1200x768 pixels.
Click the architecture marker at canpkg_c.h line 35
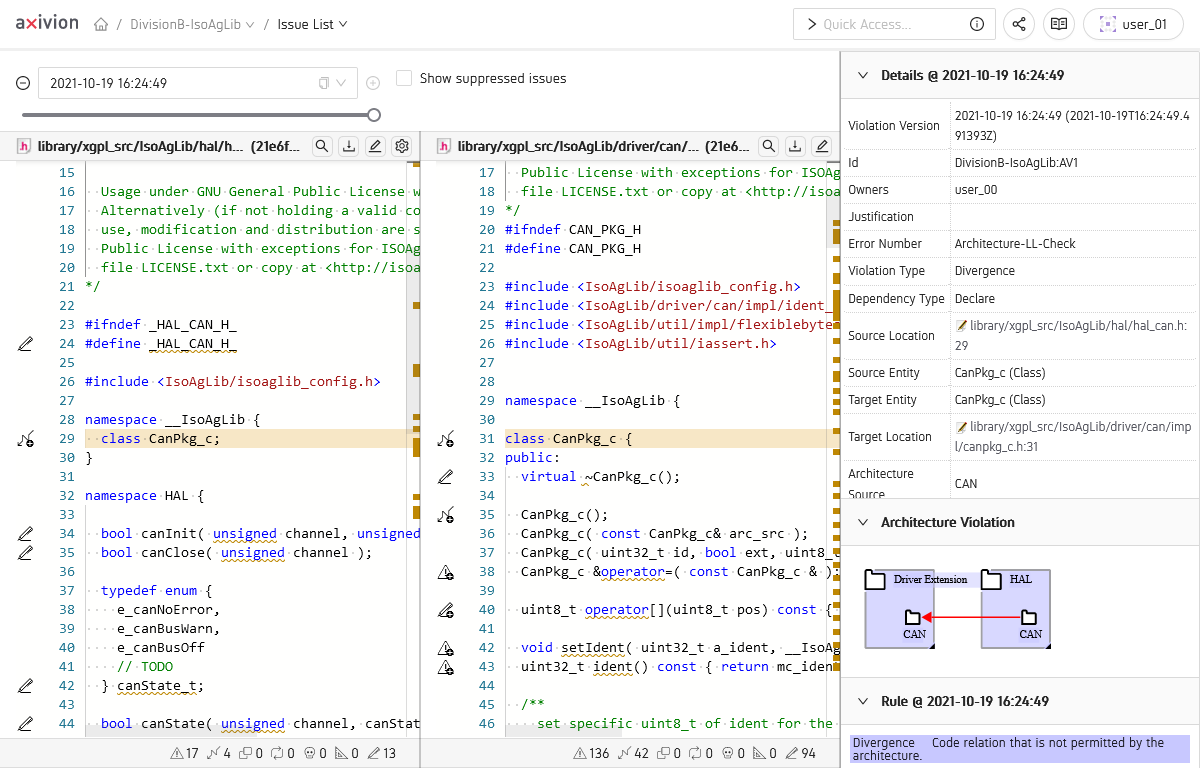446,515
